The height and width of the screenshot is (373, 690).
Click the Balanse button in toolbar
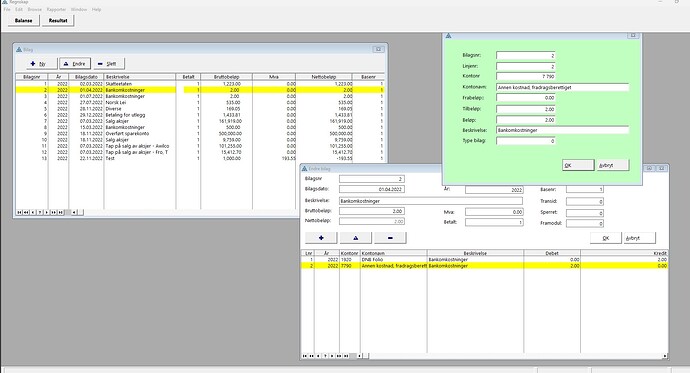pyautogui.click(x=23, y=20)
